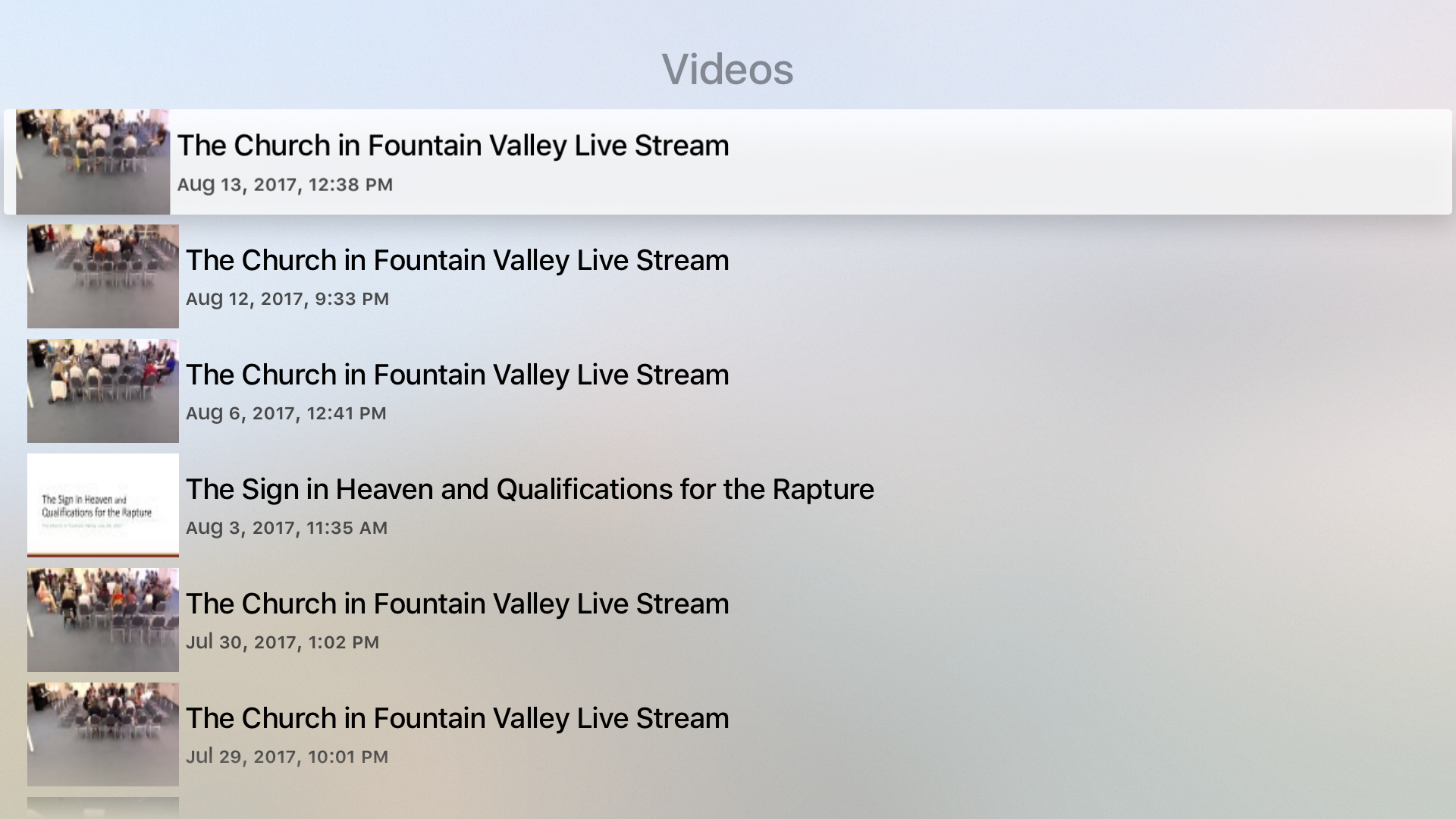
Task: Open thumbnail of Aug 6, 2017 live stream
Action: 103,391
